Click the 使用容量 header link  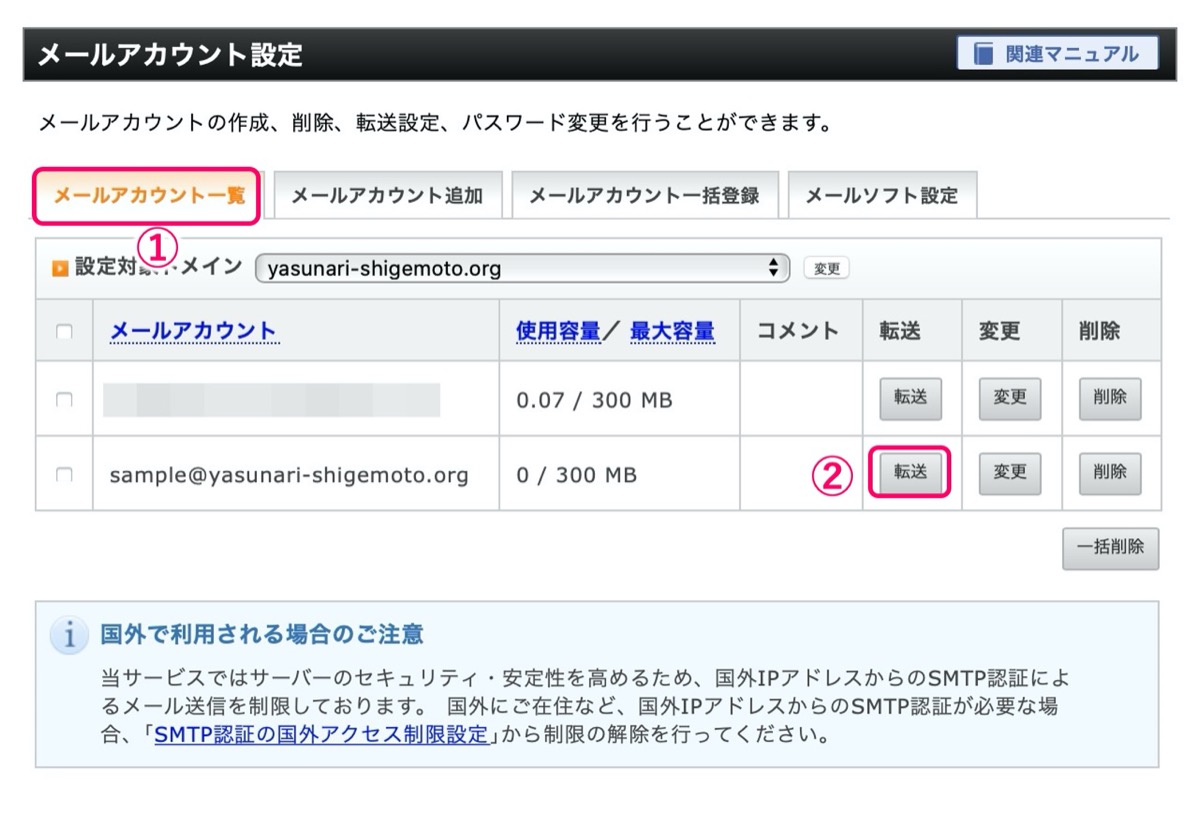pos(558,331)
